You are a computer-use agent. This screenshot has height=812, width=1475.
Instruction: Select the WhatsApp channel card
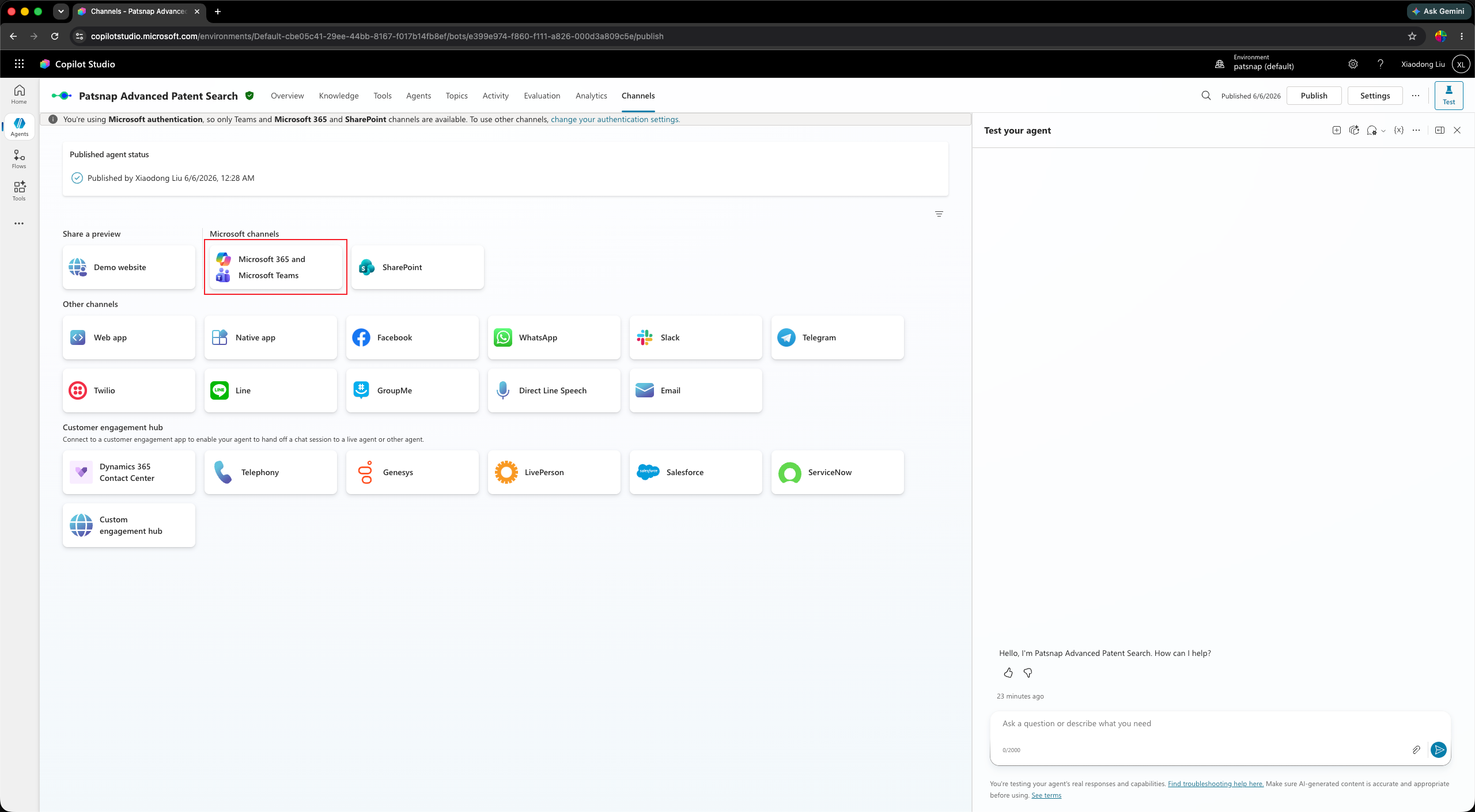pos(554,337)
